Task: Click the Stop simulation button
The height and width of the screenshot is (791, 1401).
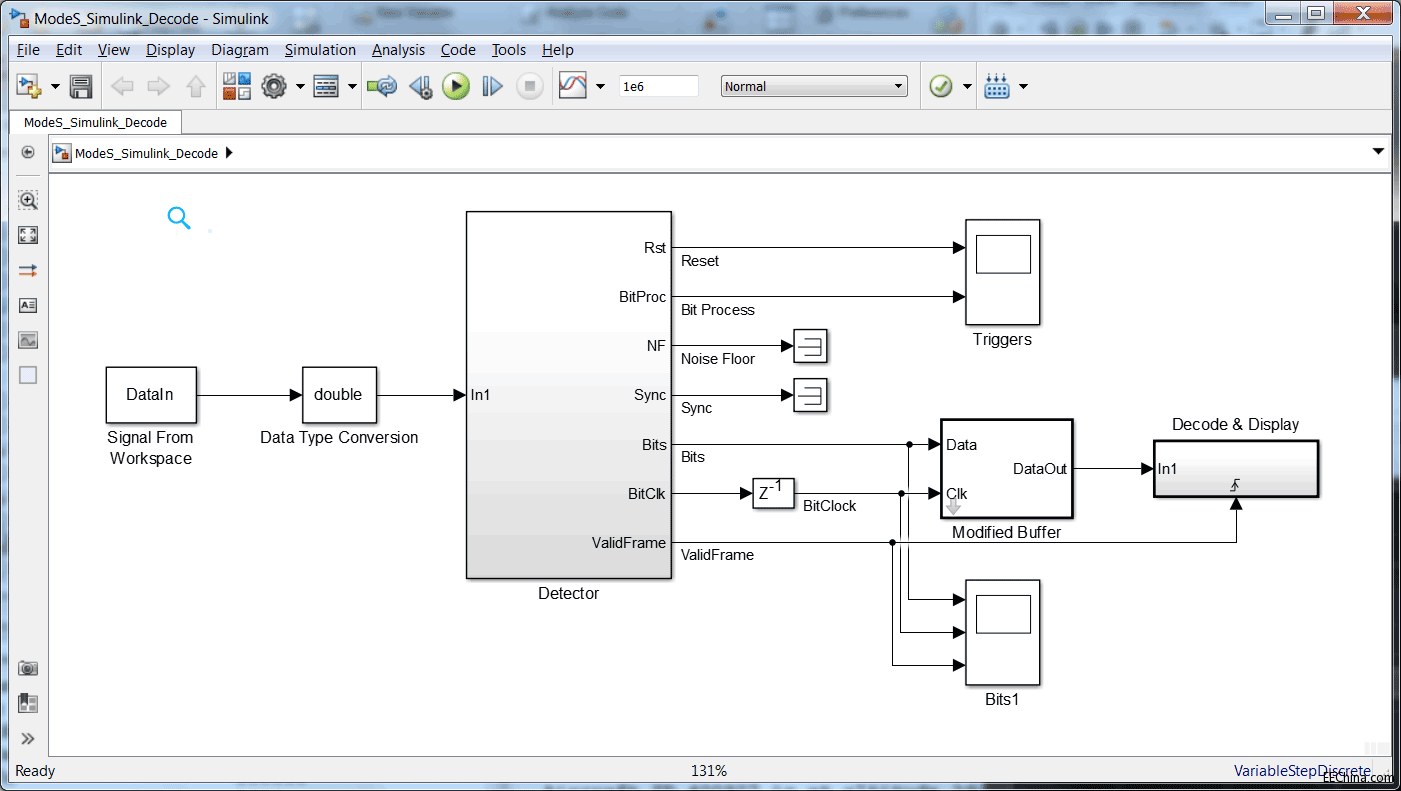Action: point(530,87)
